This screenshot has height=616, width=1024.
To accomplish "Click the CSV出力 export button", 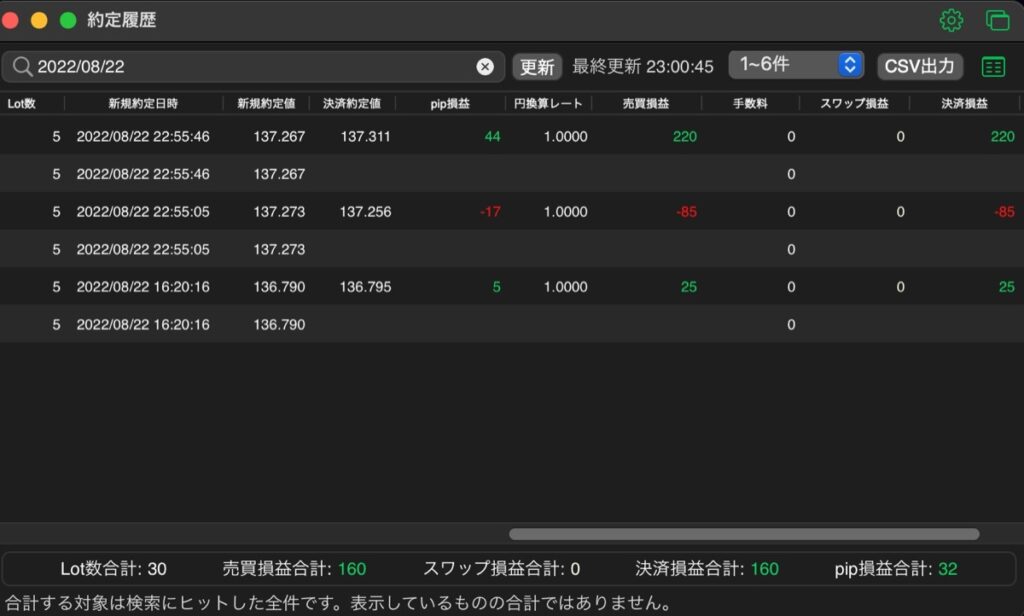I will click(x=920, y=66).
